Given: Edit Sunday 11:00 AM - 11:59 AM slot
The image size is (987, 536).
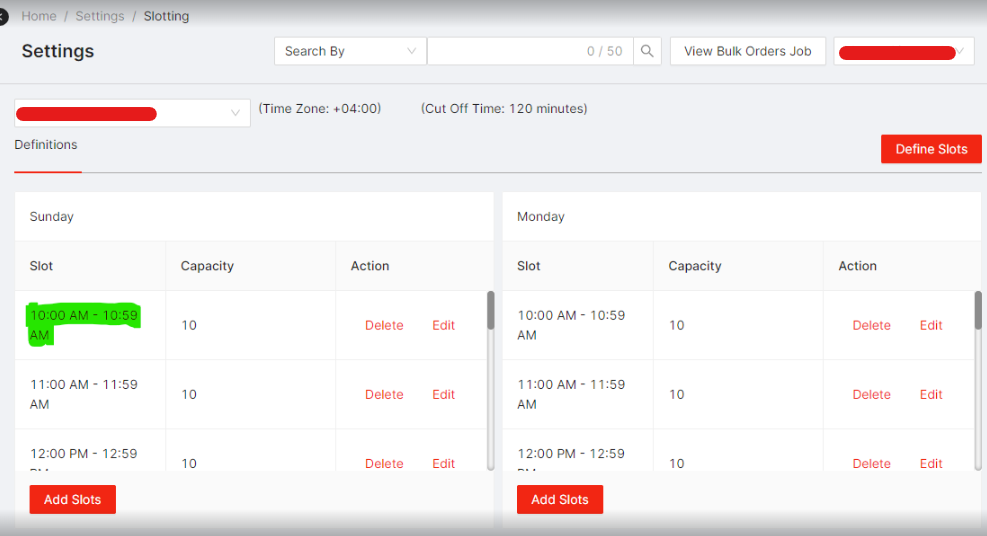Looking at the screenshot, I should point(443,395).
